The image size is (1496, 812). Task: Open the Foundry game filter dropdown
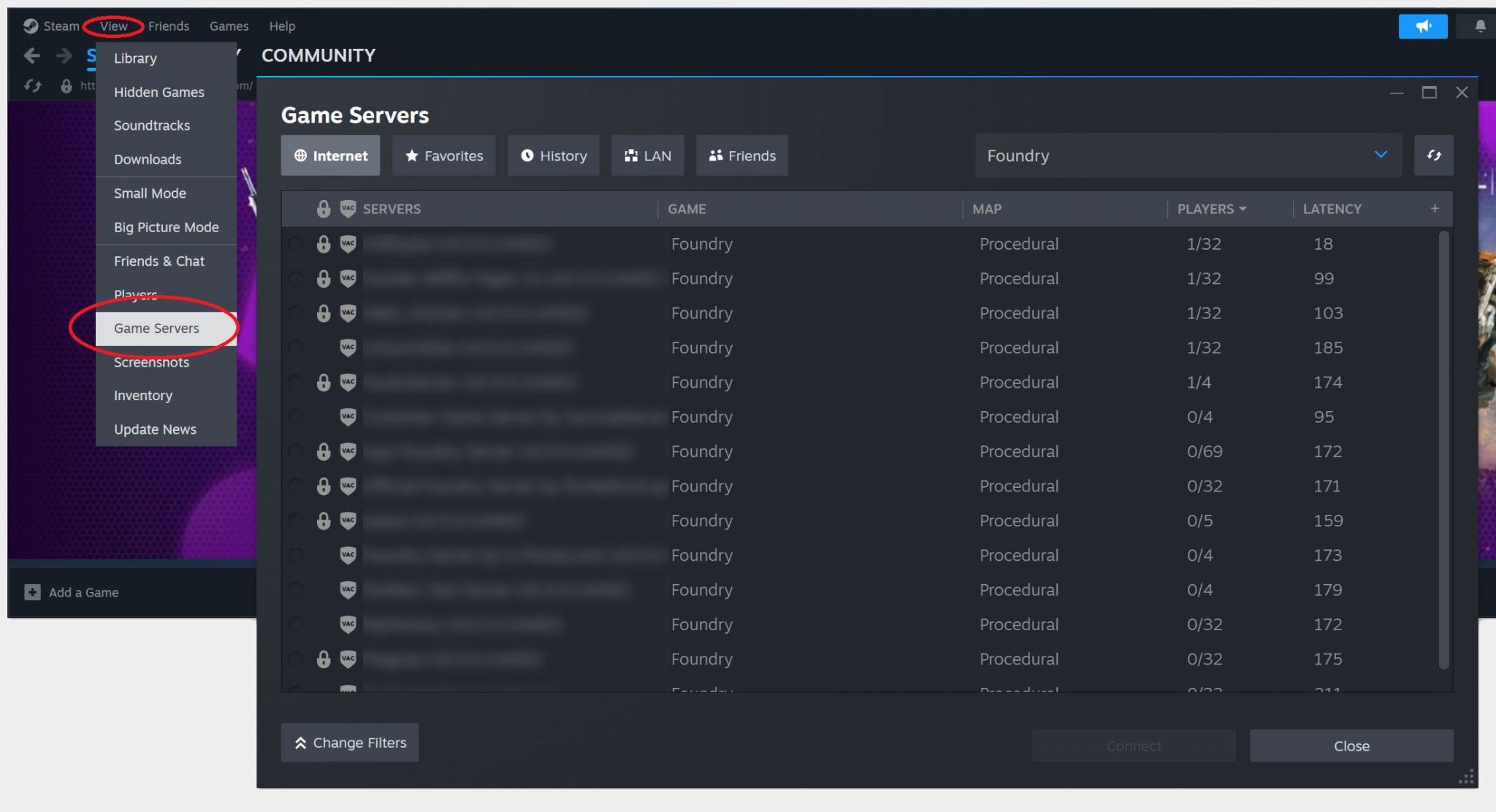point(1381,155)
